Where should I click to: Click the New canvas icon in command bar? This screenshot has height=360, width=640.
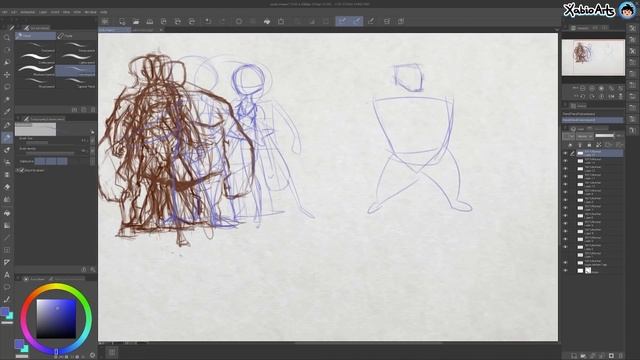click(122, 21)
